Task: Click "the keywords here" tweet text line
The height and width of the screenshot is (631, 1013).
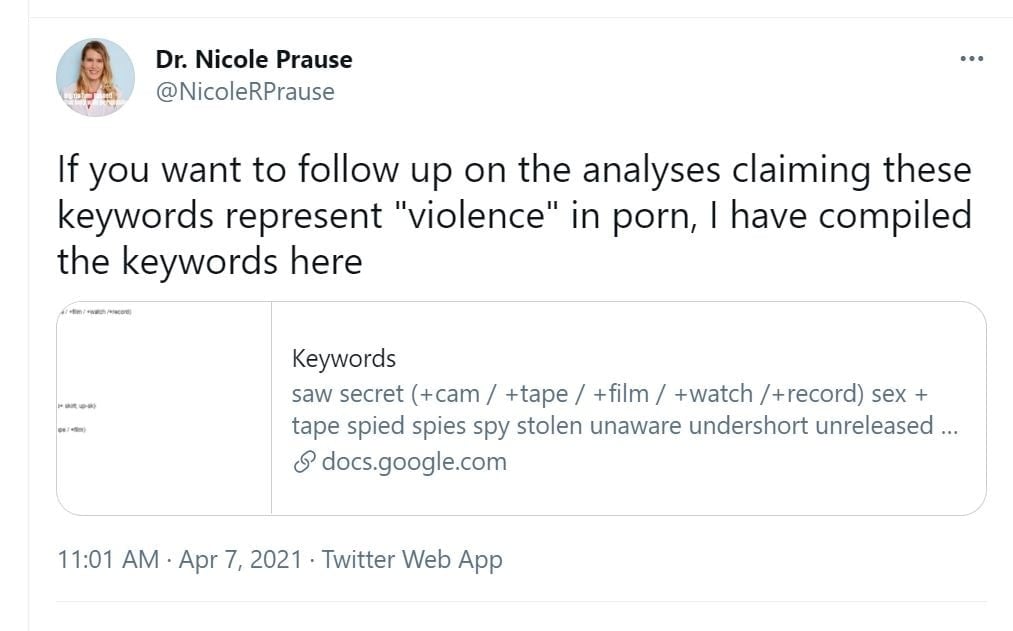Action: pos(209,262)
